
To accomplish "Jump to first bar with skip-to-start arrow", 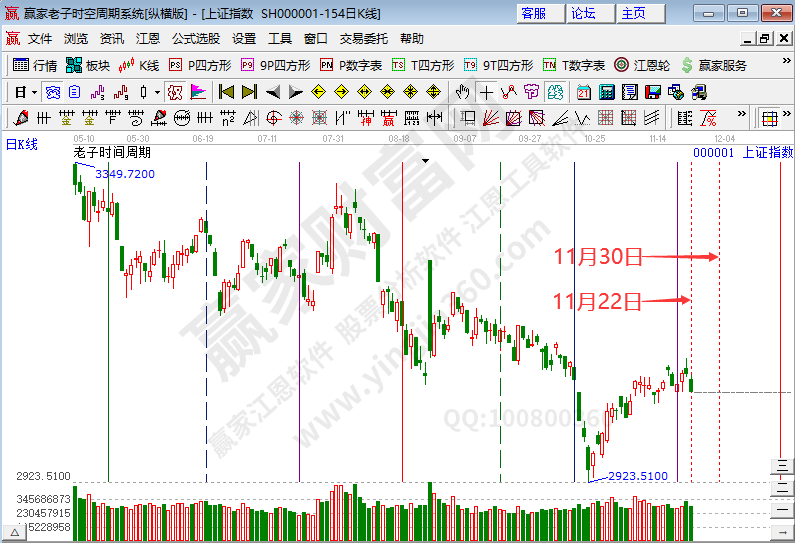I will click(227, 92).
